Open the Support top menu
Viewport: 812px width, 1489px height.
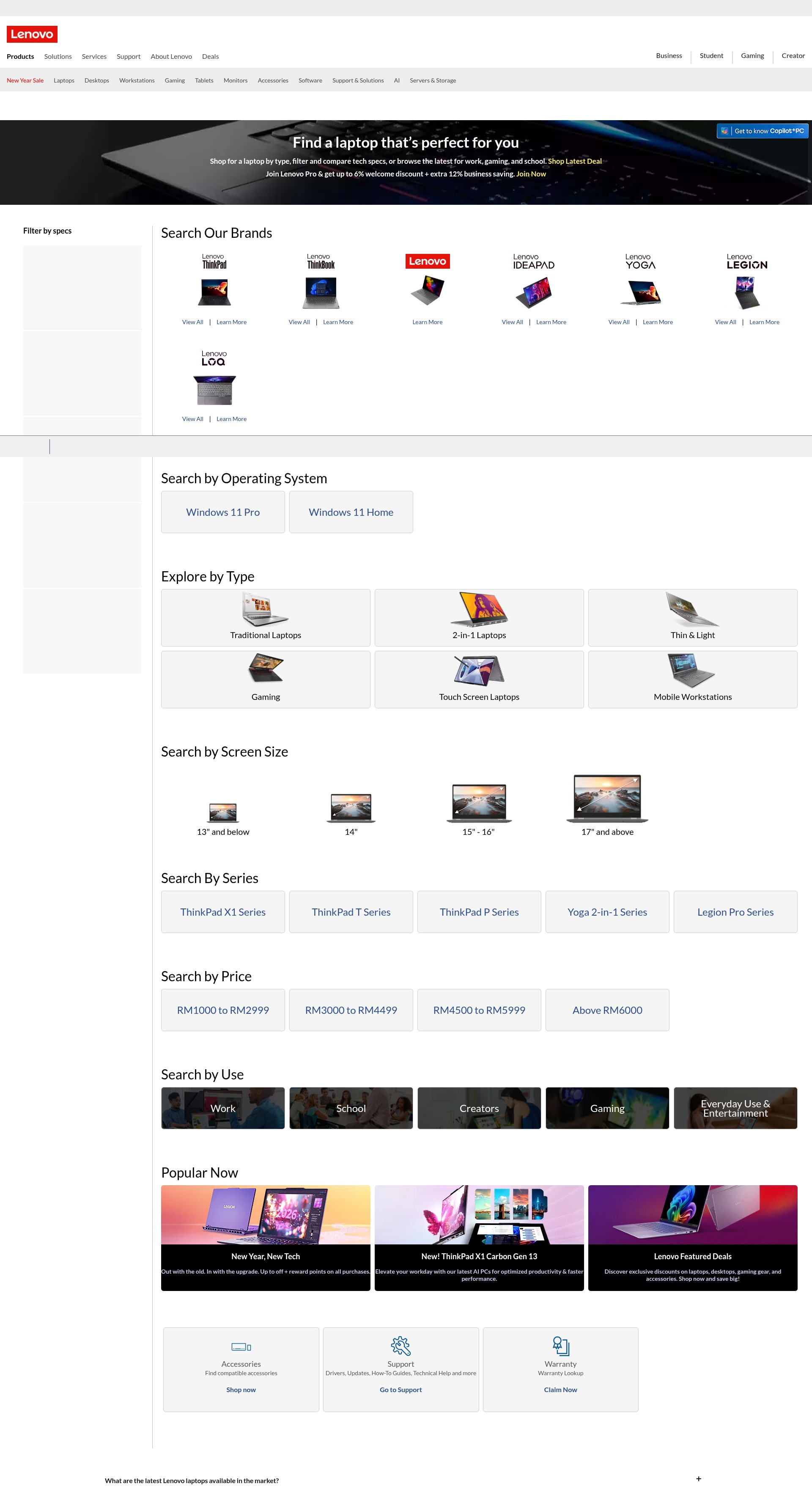click(x=128, y=57)
